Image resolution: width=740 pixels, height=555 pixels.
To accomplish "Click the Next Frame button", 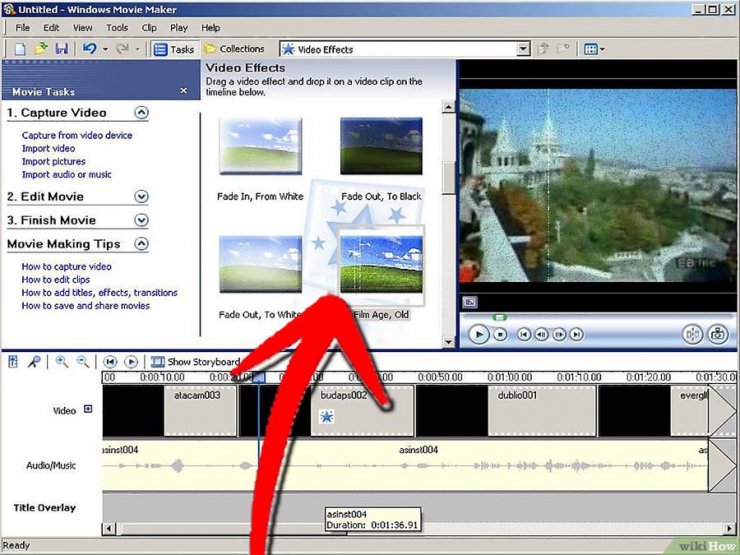I will click(x=559, y=334).
